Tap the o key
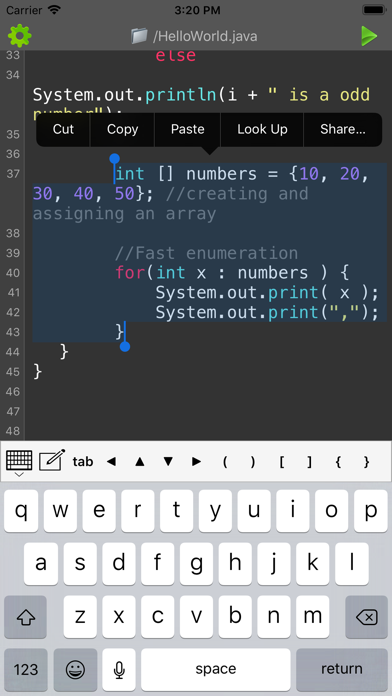This screenshot has height=696, width=392. tap(332, 511)
